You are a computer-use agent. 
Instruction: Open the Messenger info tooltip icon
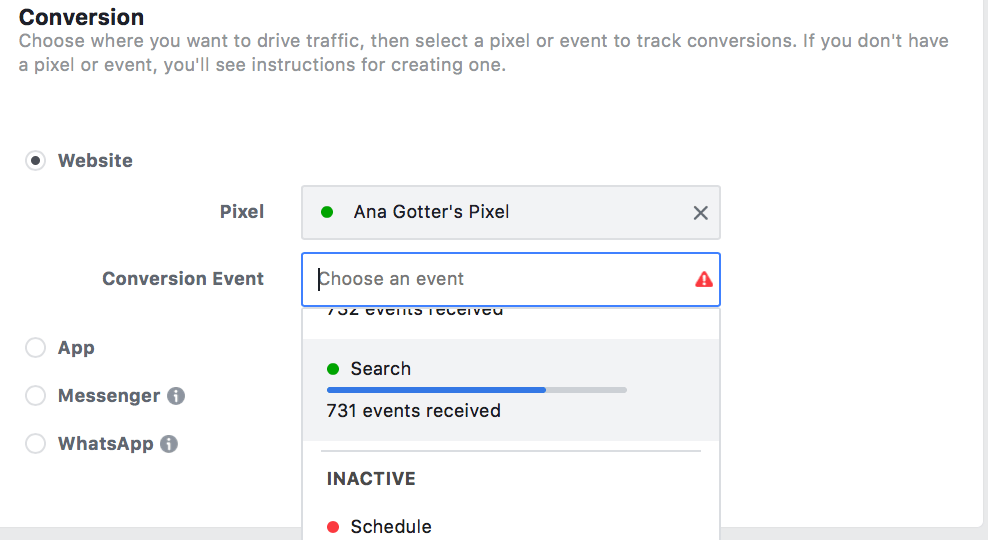click(x=176, y=396)
